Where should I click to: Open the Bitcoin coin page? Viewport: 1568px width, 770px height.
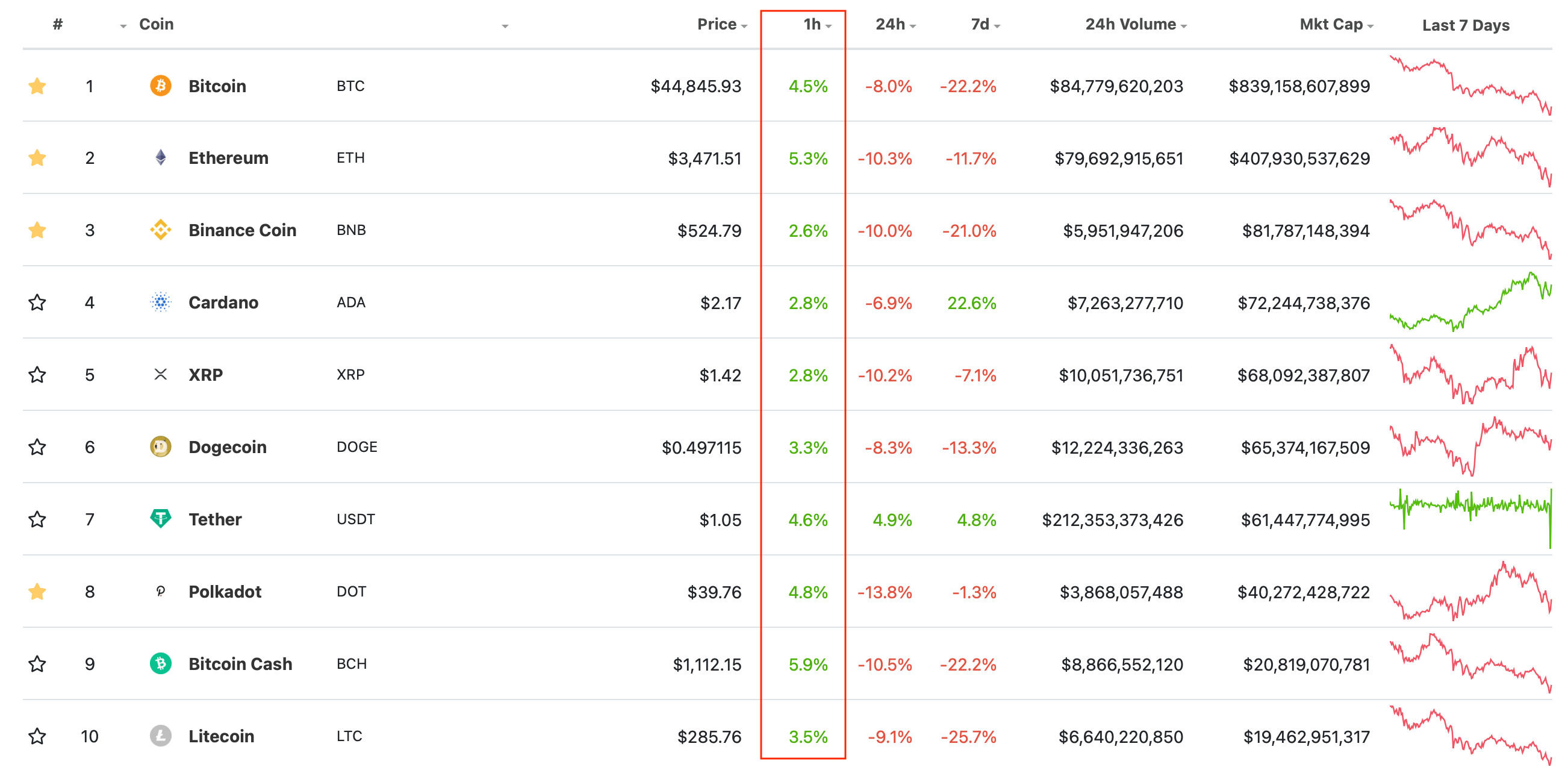tap(217, 86)
